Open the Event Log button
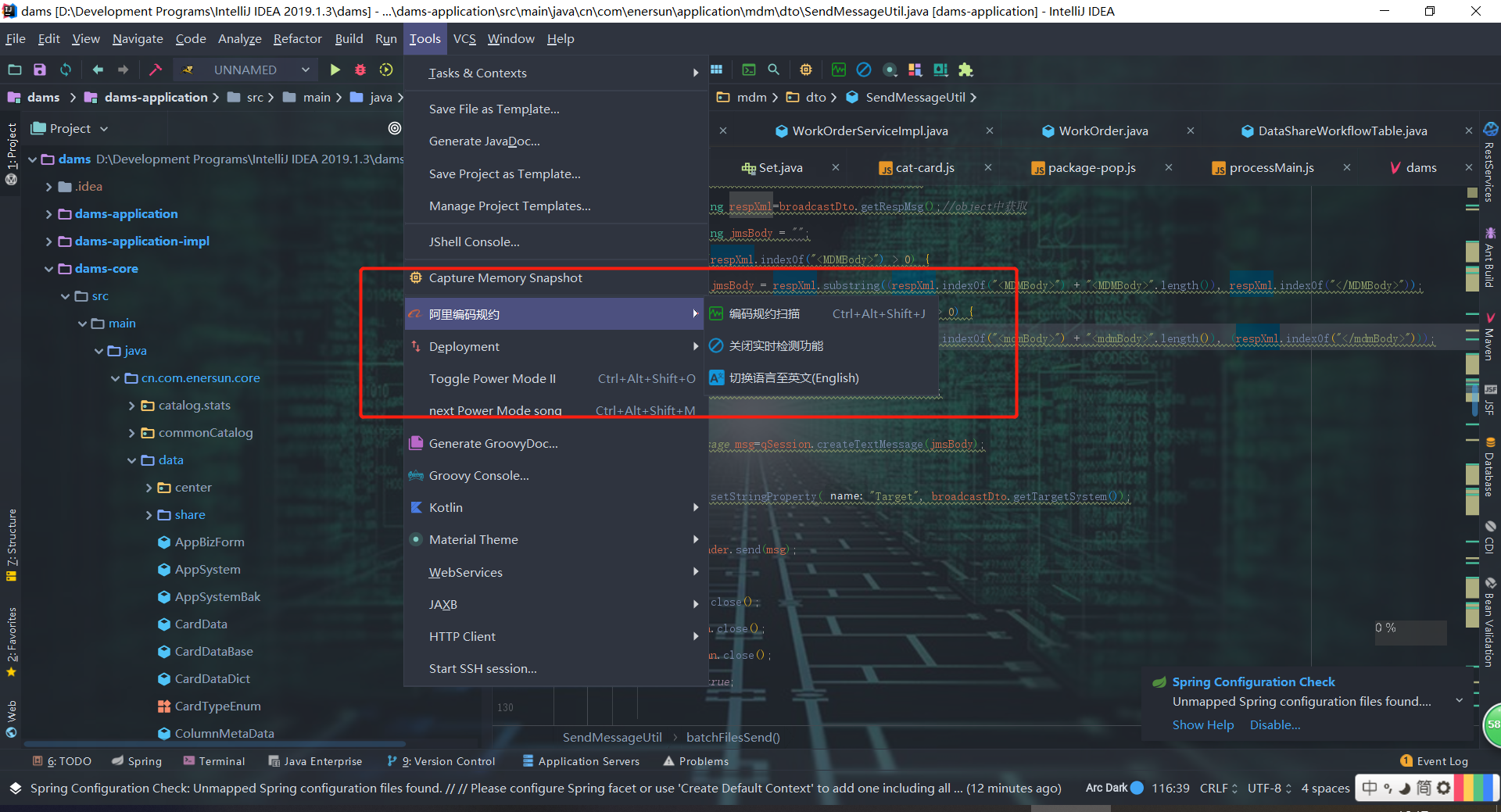Image resolution: width=1501 pixels, height=812 pixels. point(1434,761)
